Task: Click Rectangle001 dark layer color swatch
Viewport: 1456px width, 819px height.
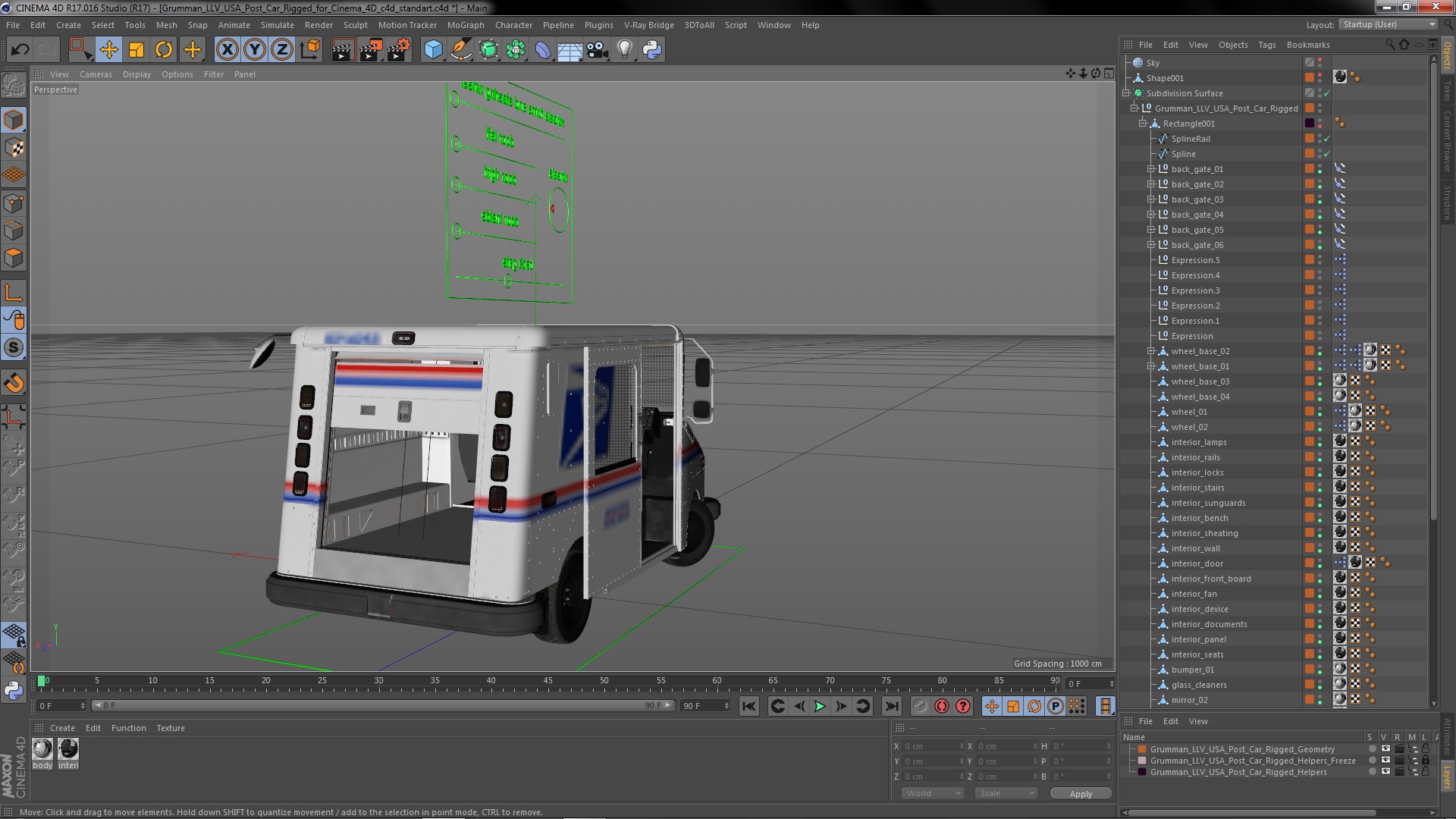Action: click(1310, 124)
